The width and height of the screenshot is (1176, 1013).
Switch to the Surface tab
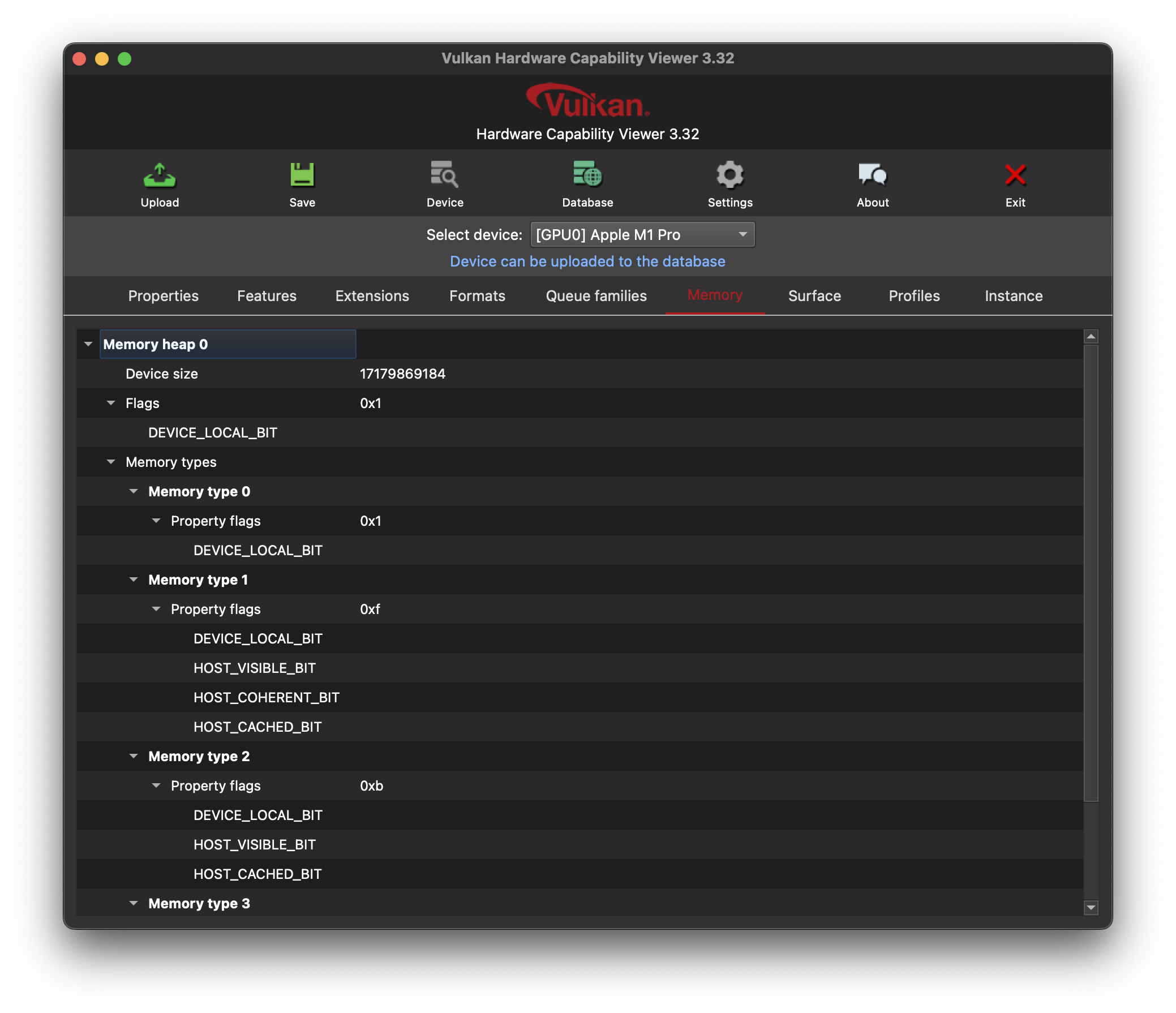[x=814, y=295]
